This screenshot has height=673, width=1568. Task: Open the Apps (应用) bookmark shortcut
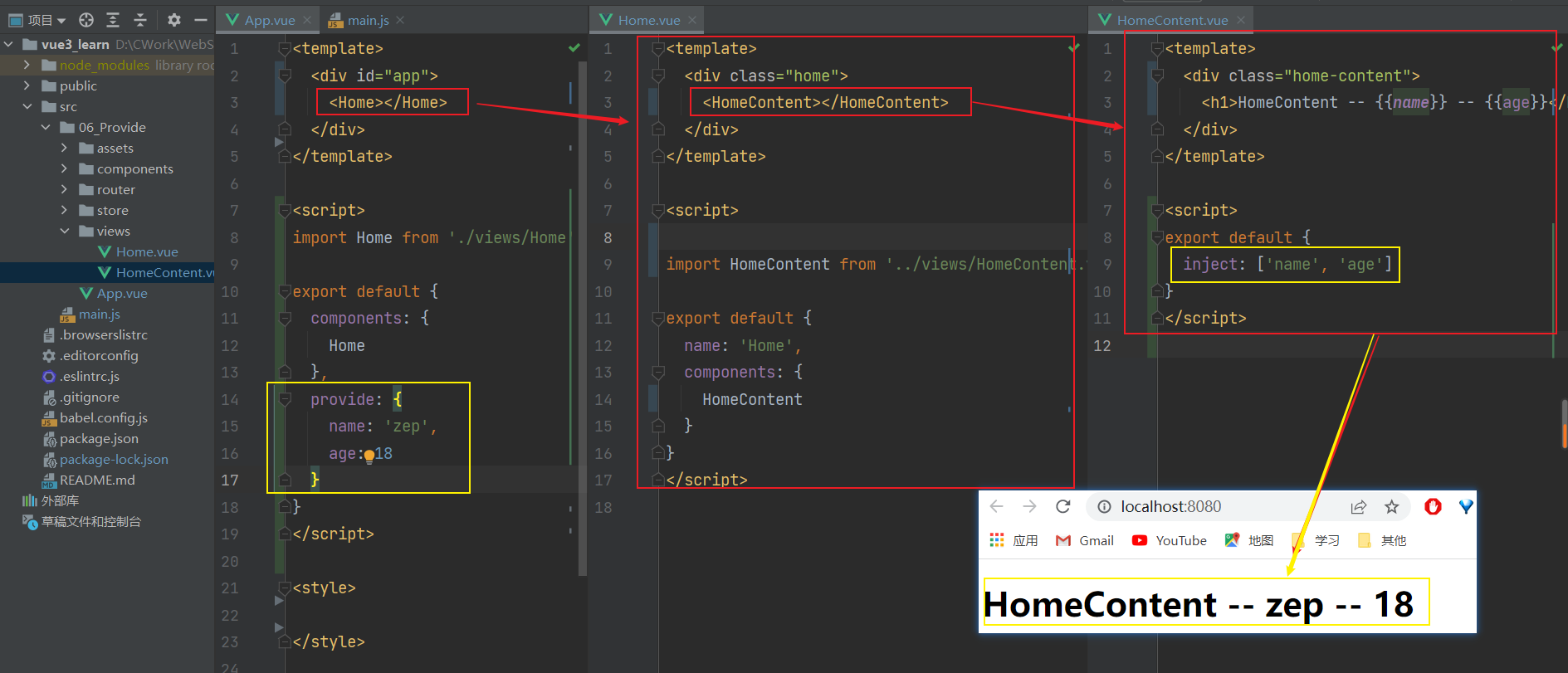(x=1014, y=540)
